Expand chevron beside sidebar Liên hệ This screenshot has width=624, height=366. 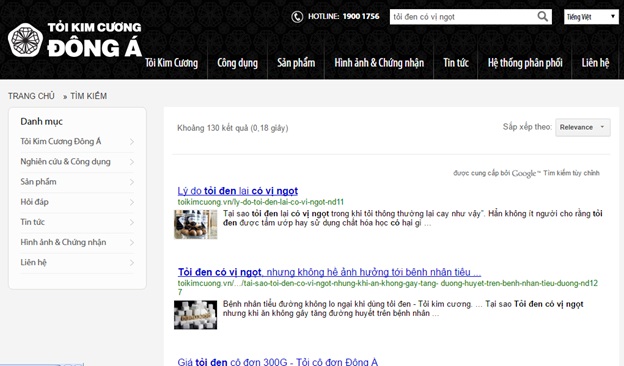coord(132,263)
